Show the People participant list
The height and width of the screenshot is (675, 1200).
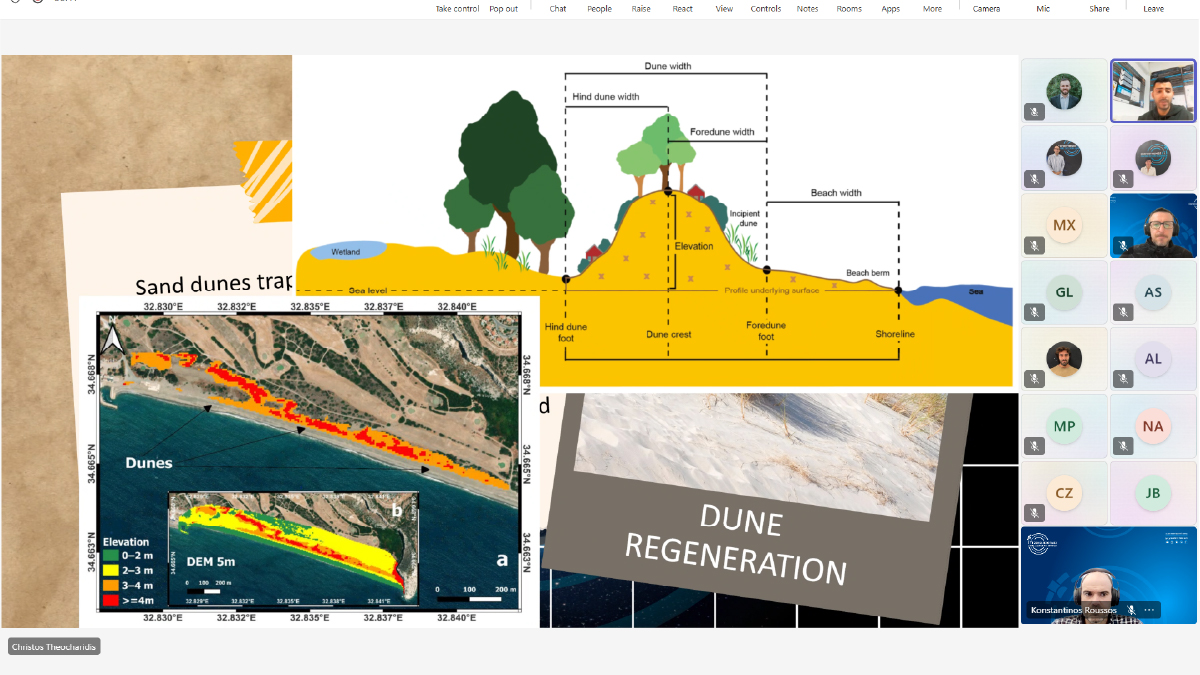click(x=599, y=8)
